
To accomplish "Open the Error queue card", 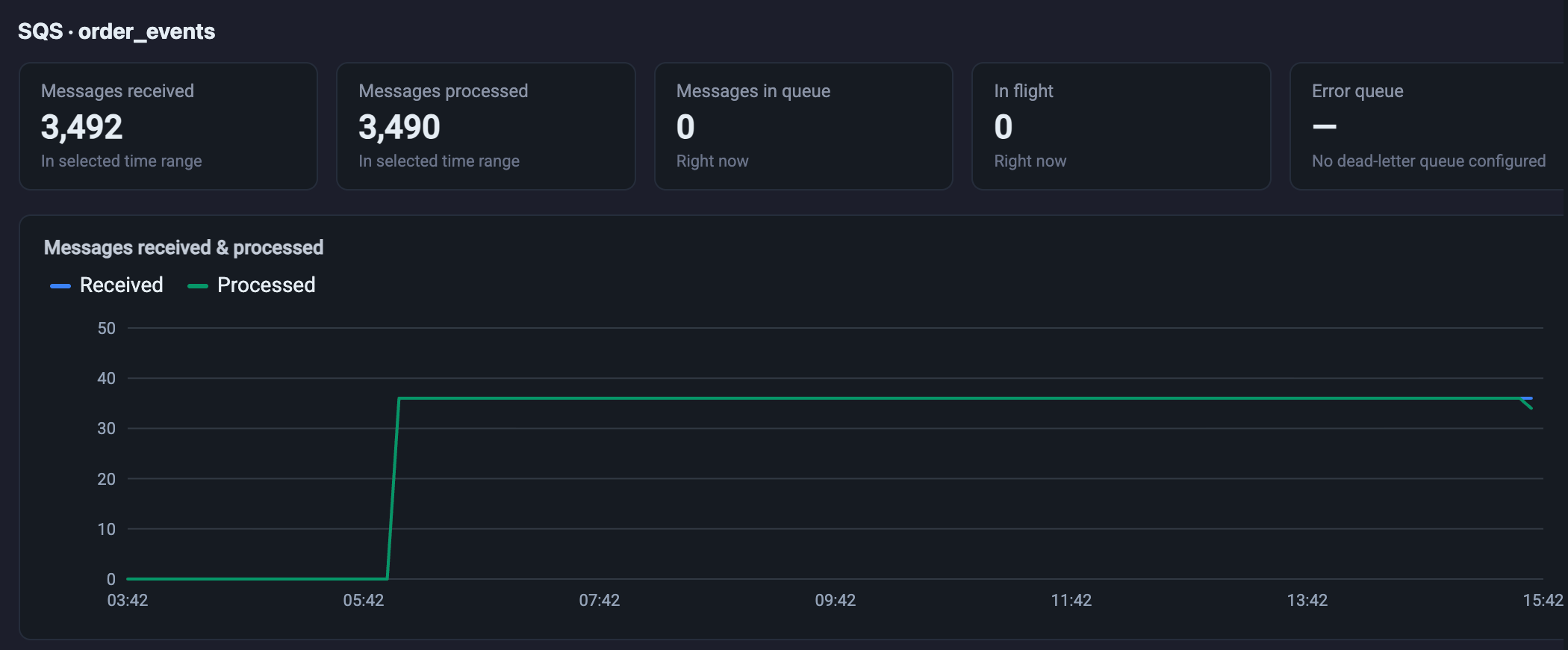I will [1428, 126].
